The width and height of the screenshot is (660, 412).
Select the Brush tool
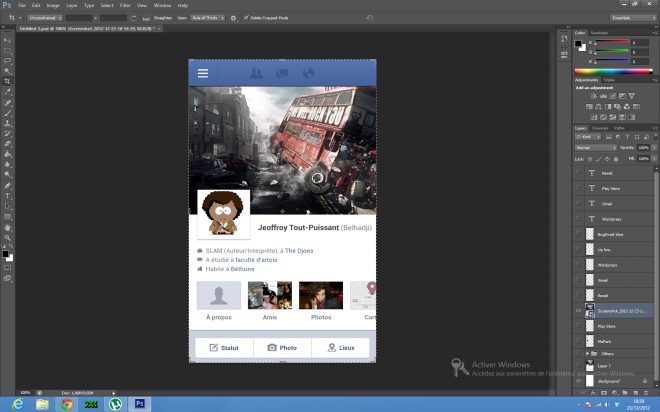(8, 113)
